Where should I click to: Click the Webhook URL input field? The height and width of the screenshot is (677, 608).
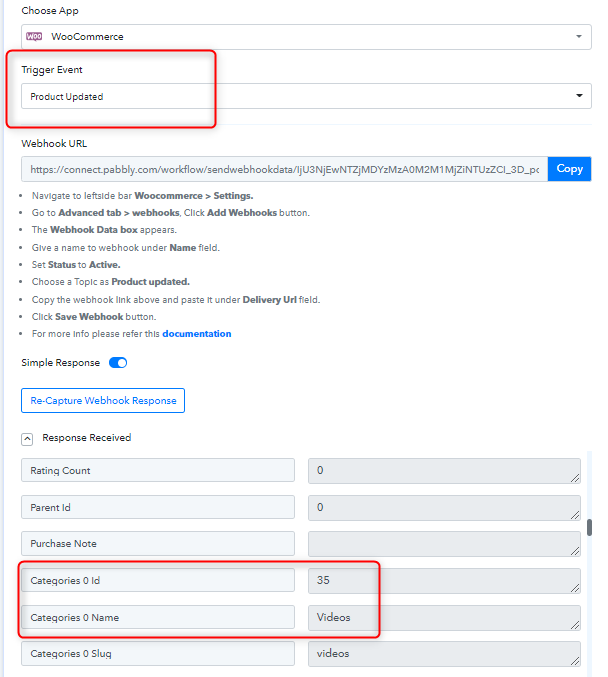click(x=284, y=169)
